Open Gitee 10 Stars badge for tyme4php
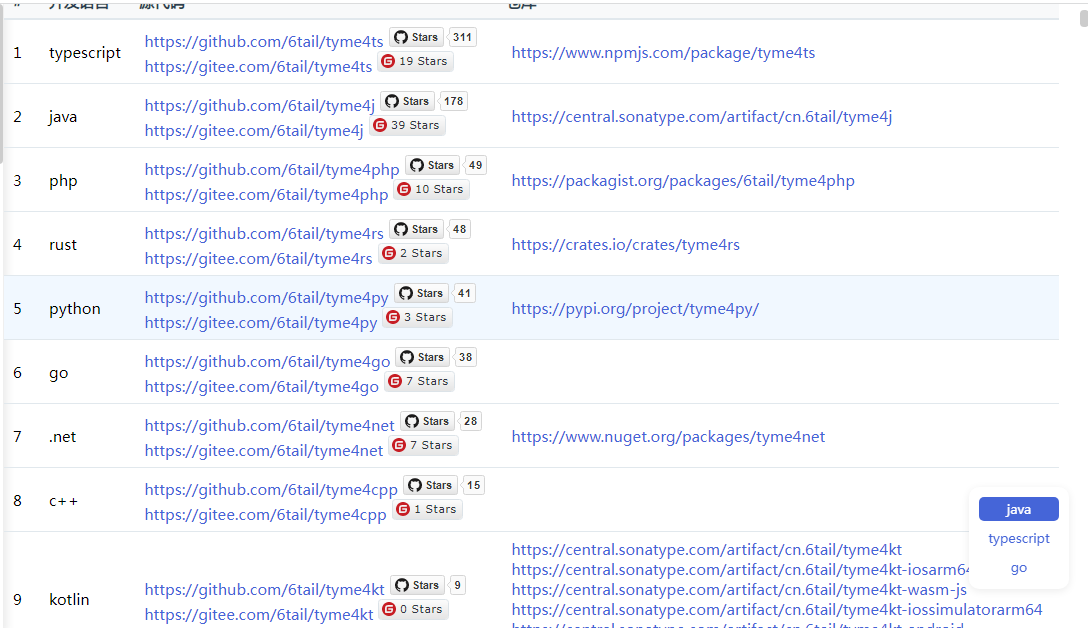The height and width of the screenshot is (628, 1088). [x=432, y=189]
